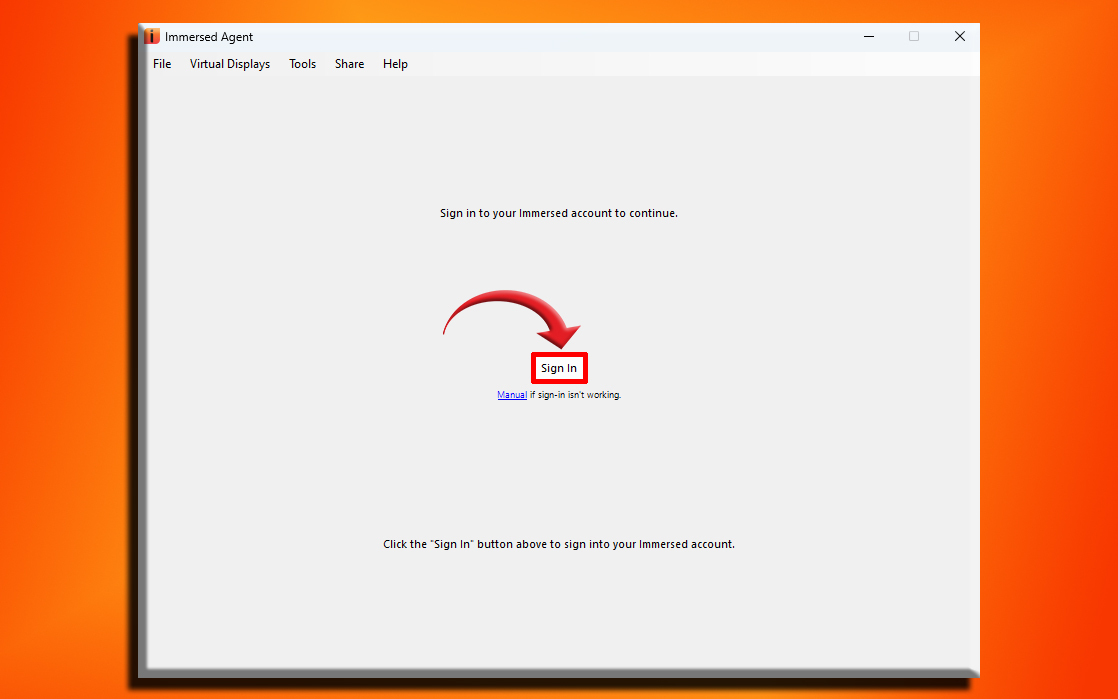This screenshot has width=1118, height=699.
Task: Click the "Sign in to your Immersed account" heading
Action: [x=558, y=213]
